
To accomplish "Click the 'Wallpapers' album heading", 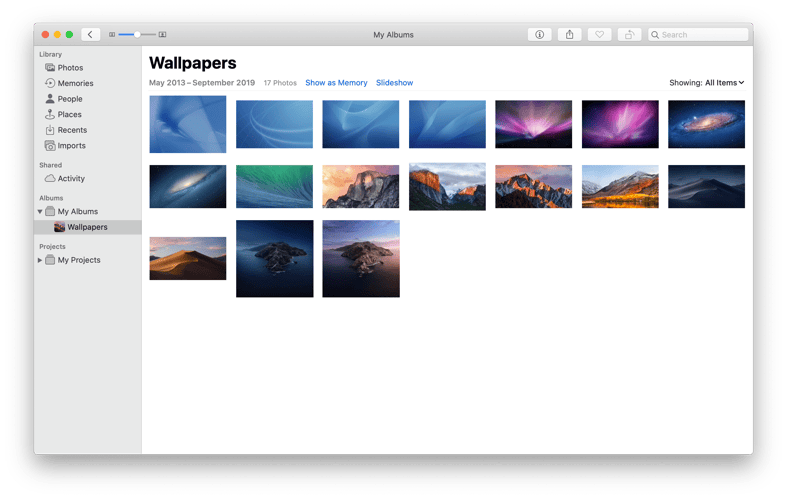I will pyautogui.click(x=193, y=63).
